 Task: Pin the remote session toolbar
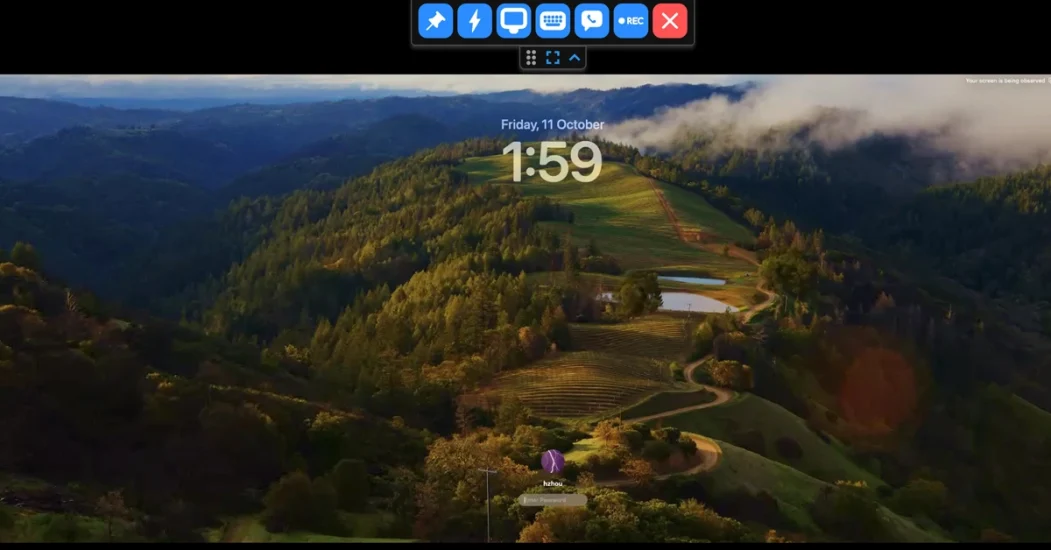pyautogui.click(x=436, y=21)
